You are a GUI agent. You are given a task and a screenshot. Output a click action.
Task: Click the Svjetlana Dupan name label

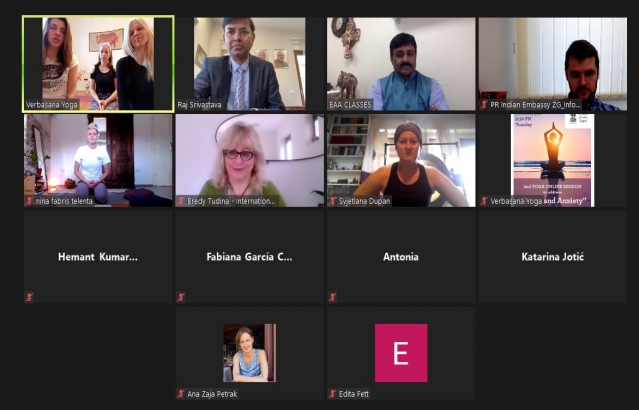[x=365, y=201]
